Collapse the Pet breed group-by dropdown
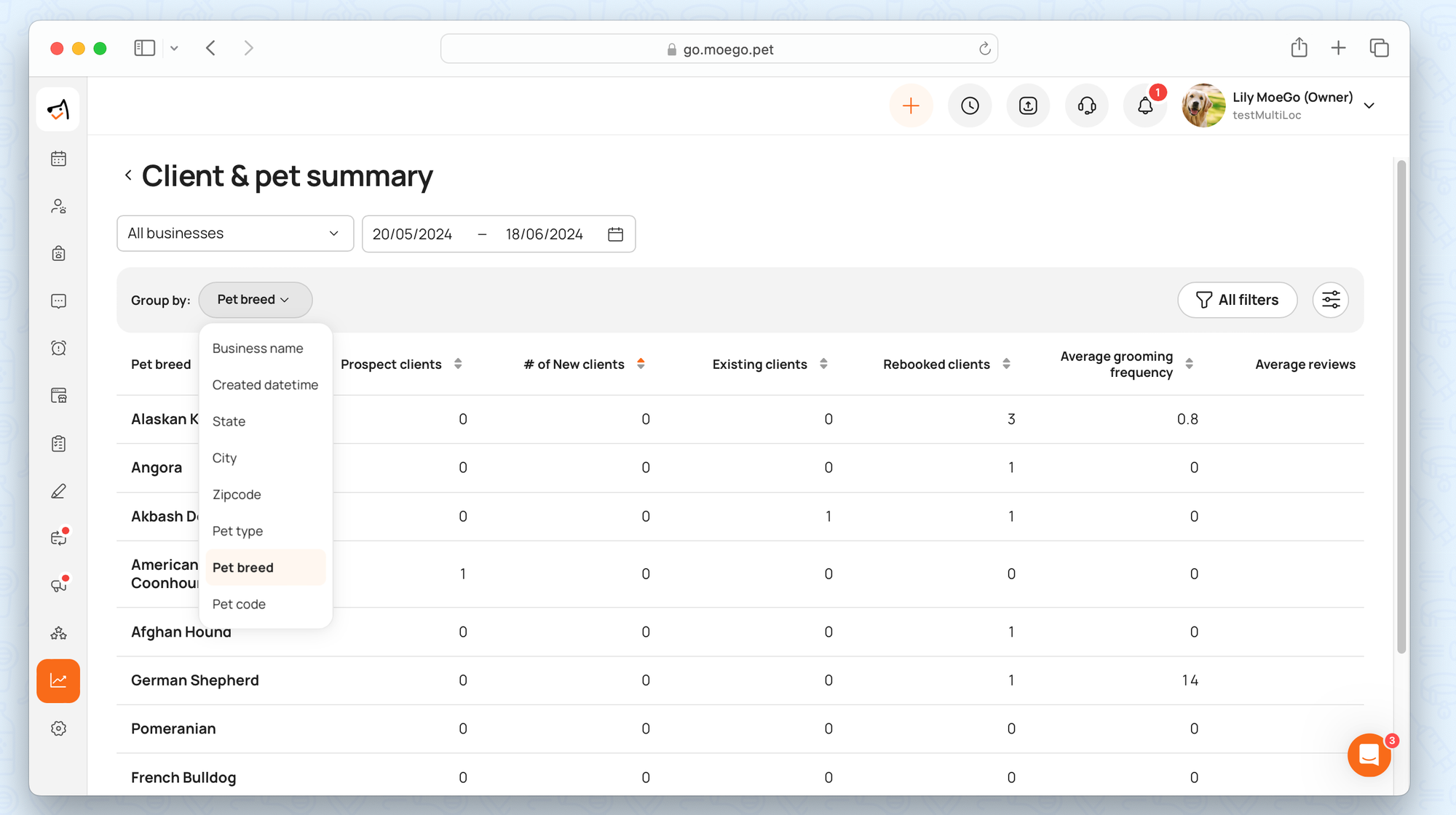The width and height of the screenshot is (1456, 815). [255, 300]
